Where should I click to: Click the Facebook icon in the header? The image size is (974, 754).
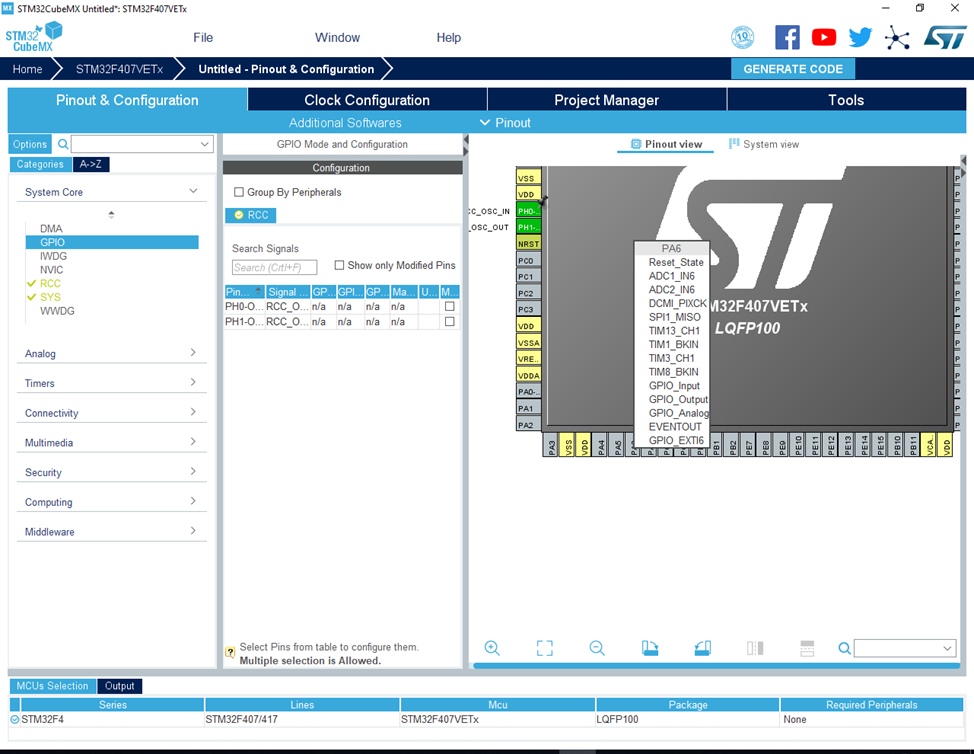pos(787,38)
